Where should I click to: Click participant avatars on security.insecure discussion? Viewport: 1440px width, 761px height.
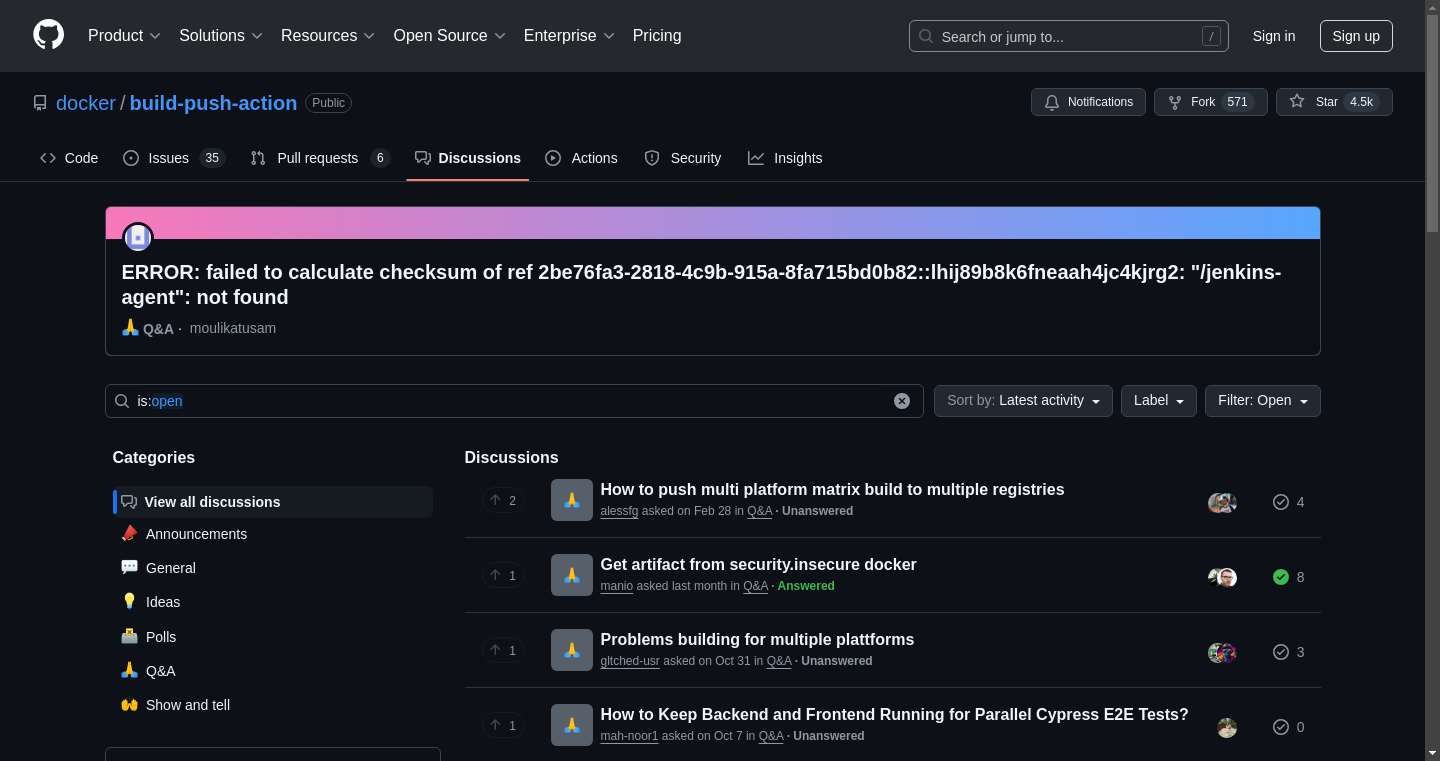[x=1222, y=577]
